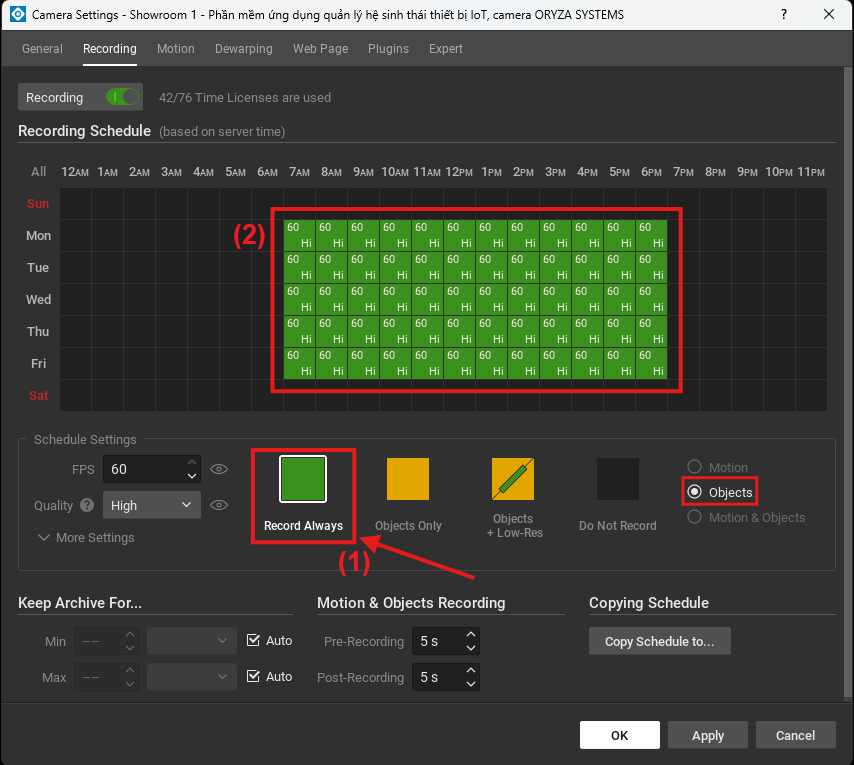This screenshot has height=765, width=854.
Task: Click Copy Schedule to... button
Action: [x=659, y=641]
